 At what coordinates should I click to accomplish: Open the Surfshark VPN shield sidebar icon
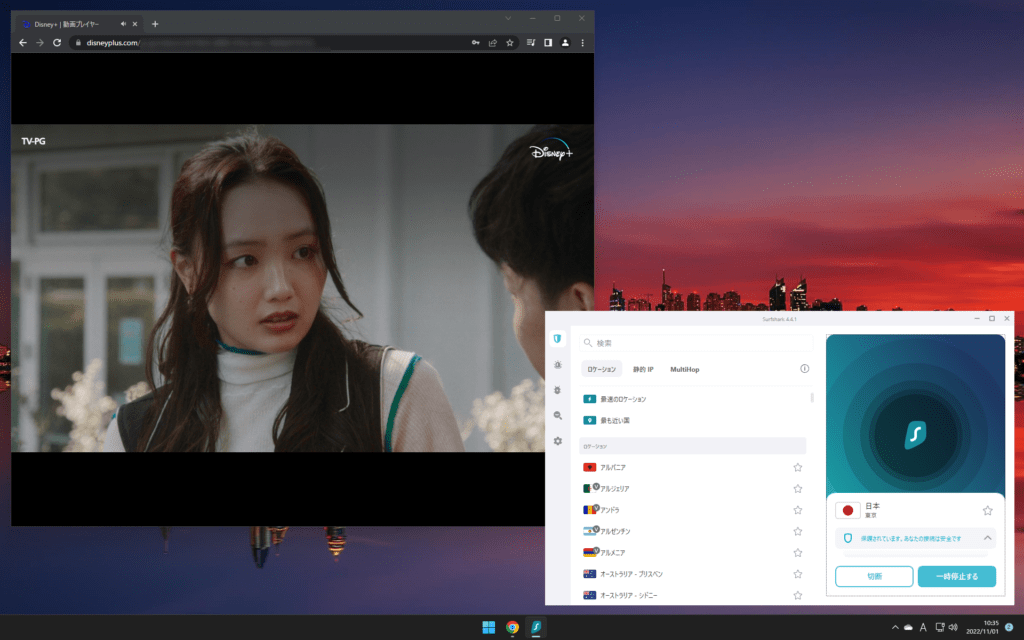click(x=557, y=339)
